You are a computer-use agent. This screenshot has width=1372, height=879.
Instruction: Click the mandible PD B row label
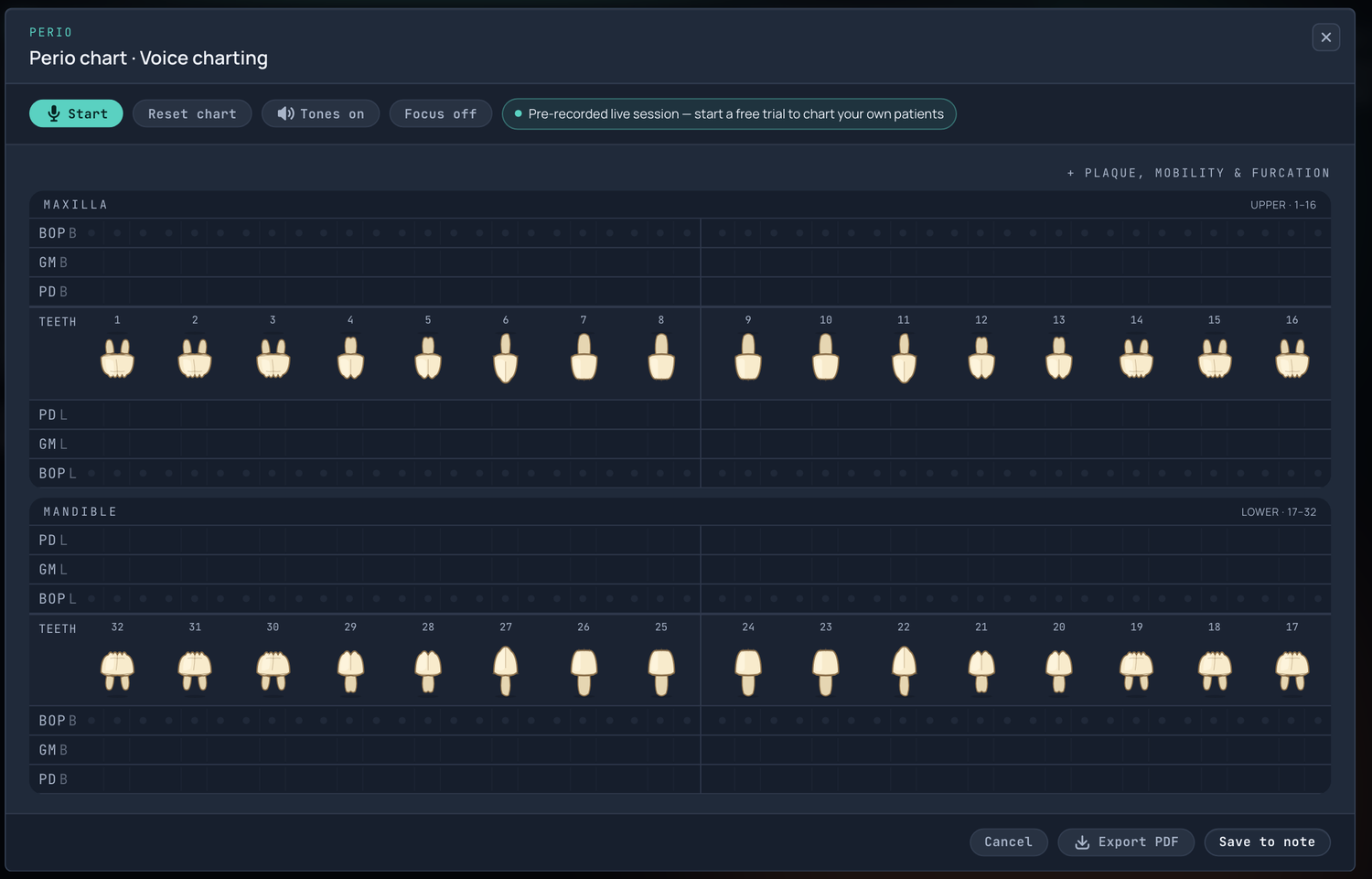pos(53,779)
